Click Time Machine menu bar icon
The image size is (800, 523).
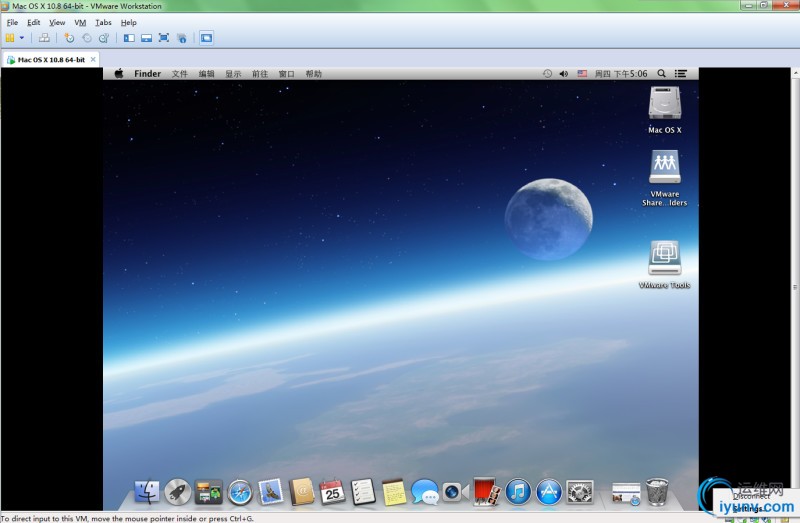(547, 73)
